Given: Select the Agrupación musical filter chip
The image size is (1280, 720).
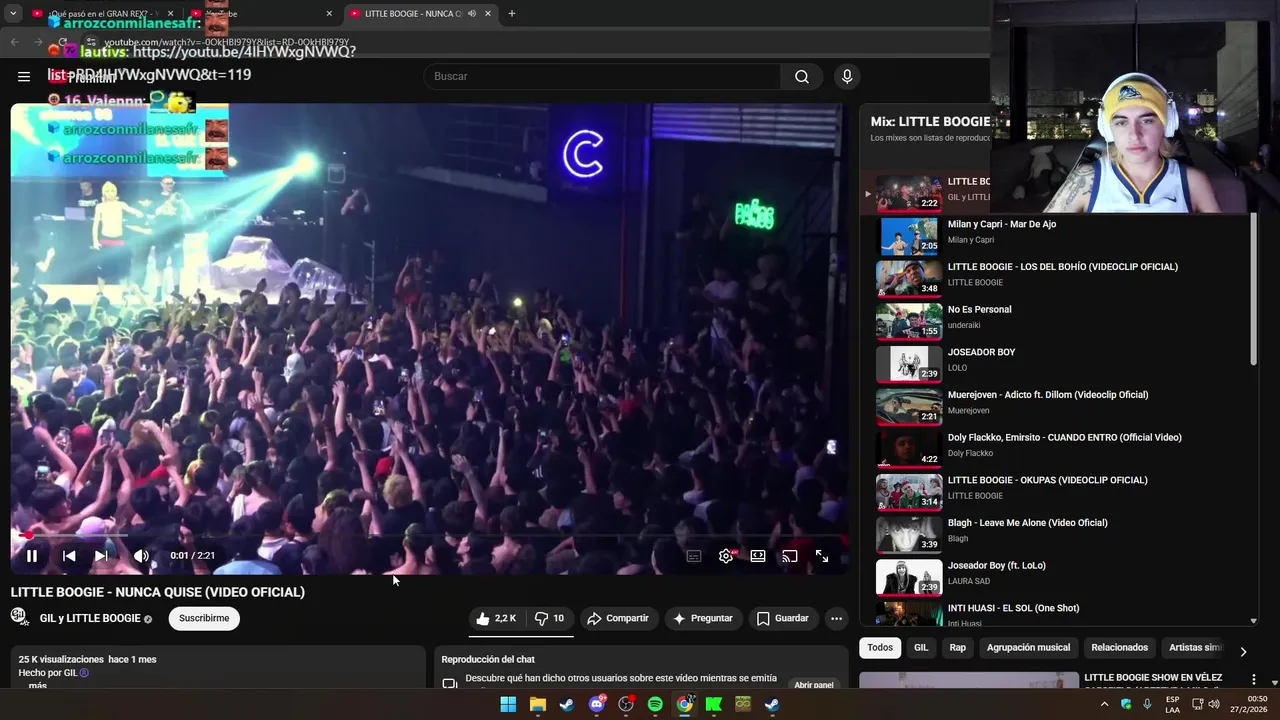Looking at the screenshot, I should coord(1028,648).
